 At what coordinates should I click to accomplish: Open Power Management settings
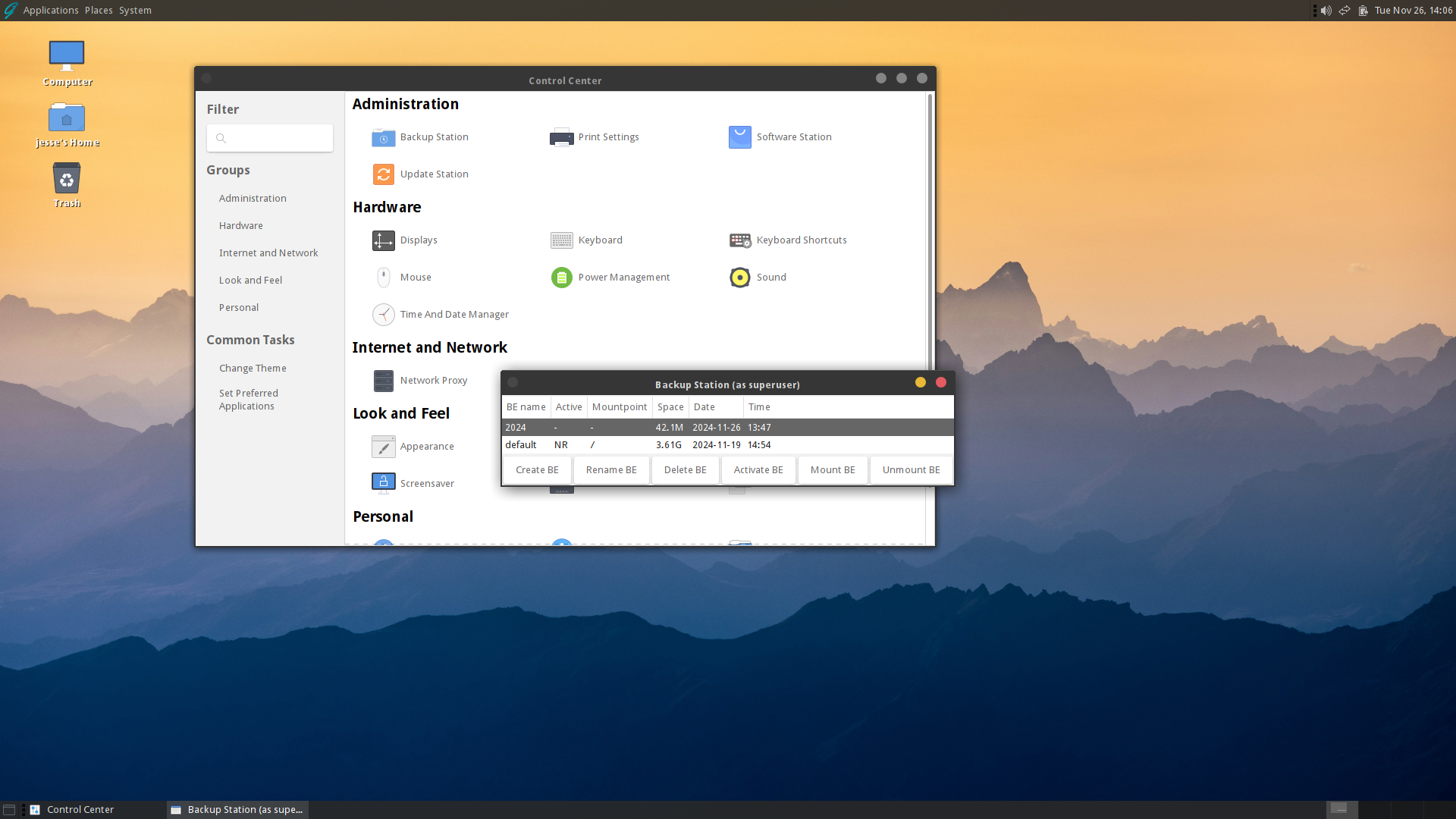(610, 278)
